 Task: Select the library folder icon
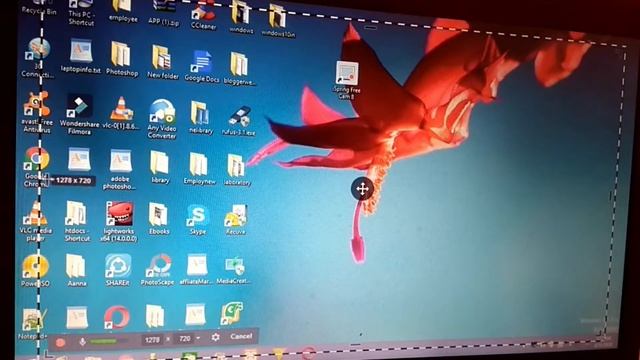point(160,167)
